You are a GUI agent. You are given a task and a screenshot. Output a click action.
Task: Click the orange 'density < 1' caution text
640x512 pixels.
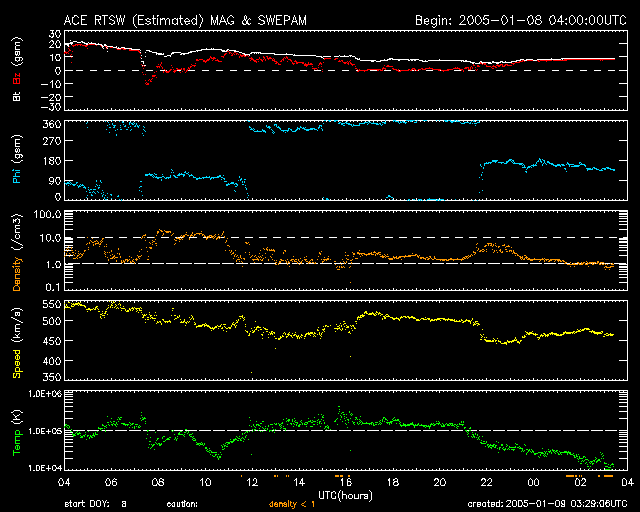coord(292,504)
